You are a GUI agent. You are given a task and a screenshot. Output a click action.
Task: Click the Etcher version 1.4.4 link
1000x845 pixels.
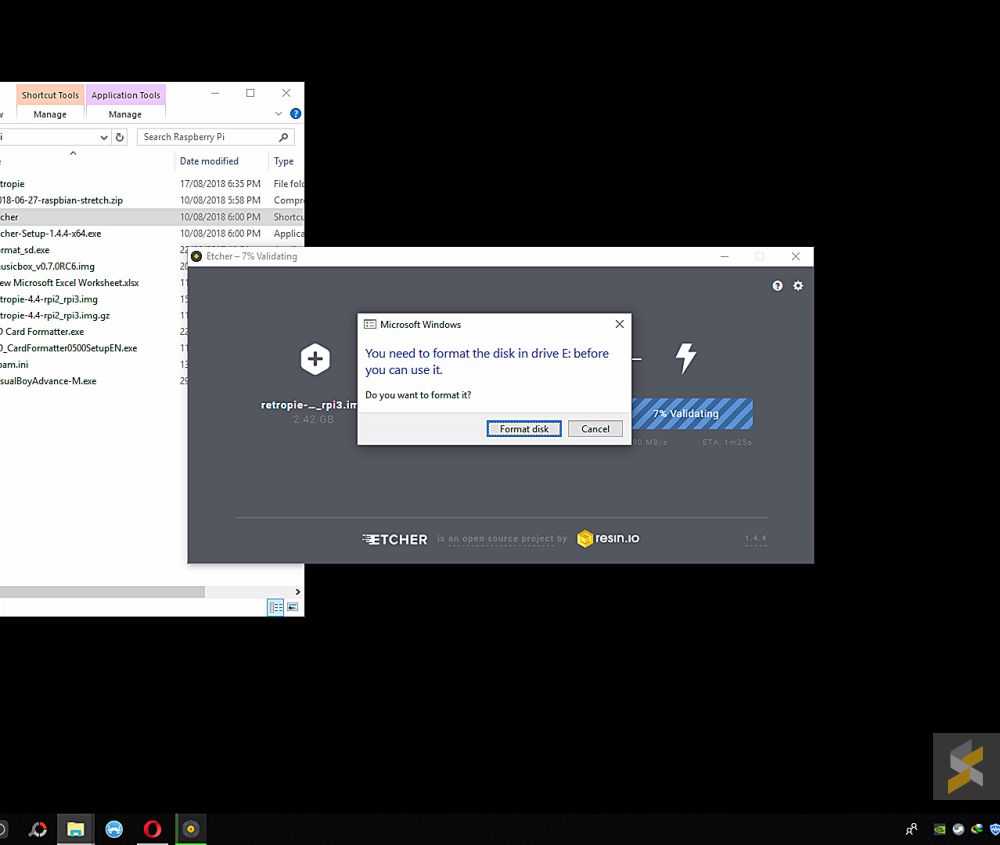coord(756,538)
